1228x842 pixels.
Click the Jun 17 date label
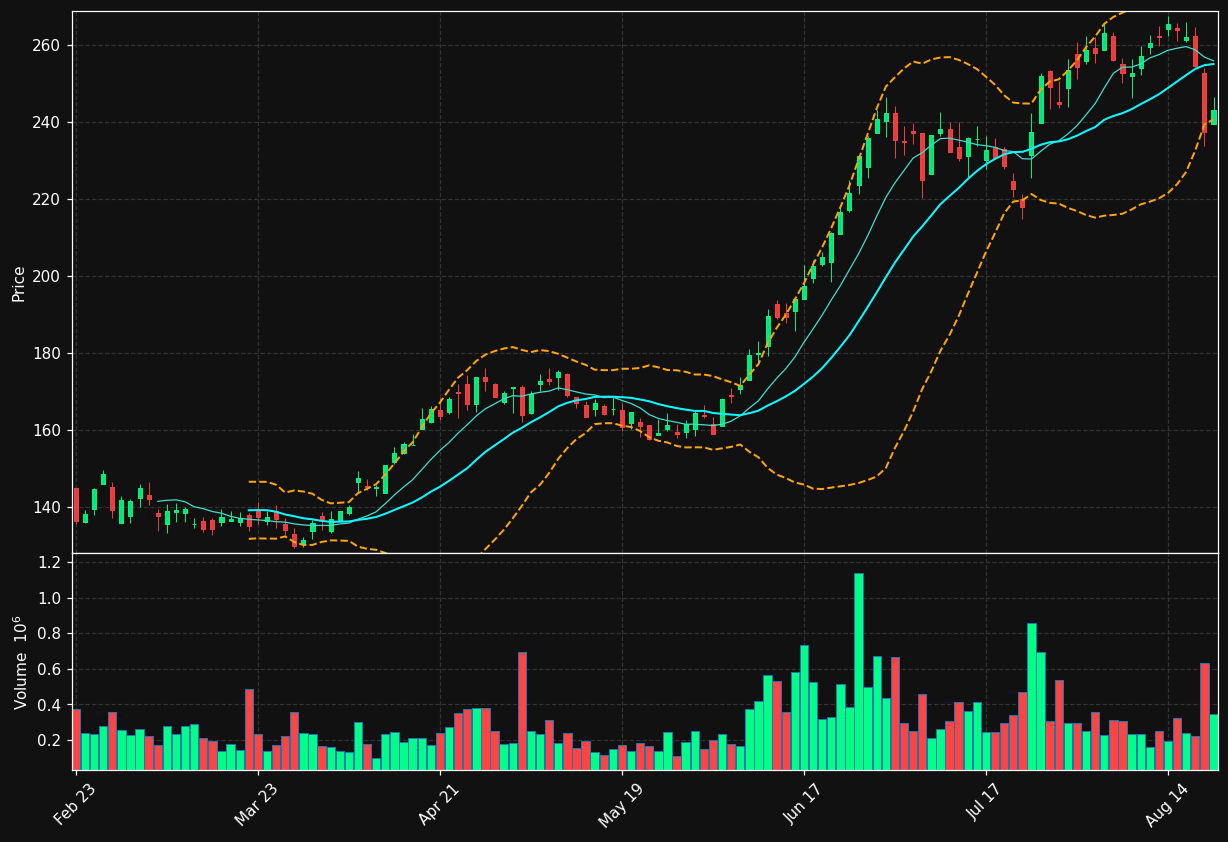point(803,803)
